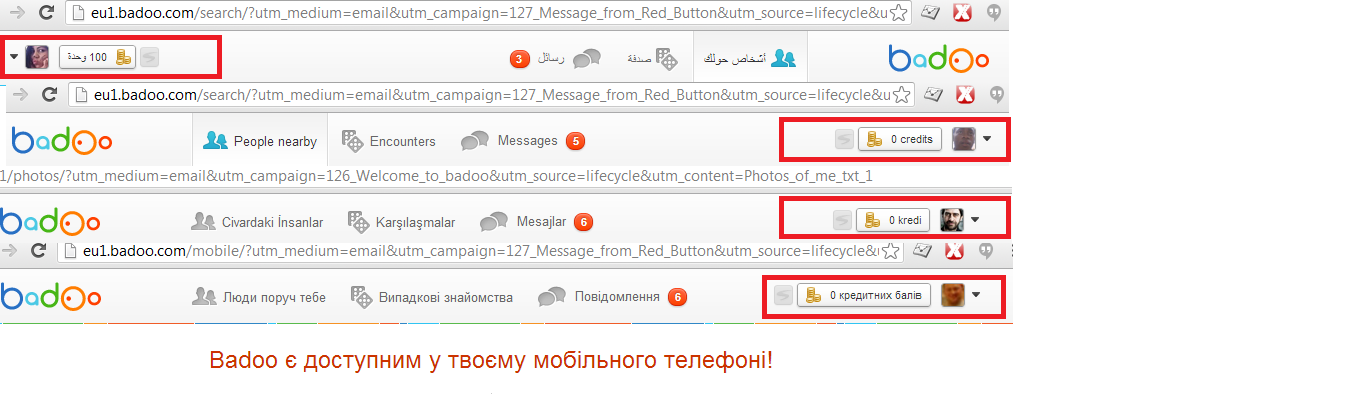
Task: Click forward arrow in the mobile URL bar
Action: pyautogui.click(x=8, y=250)
